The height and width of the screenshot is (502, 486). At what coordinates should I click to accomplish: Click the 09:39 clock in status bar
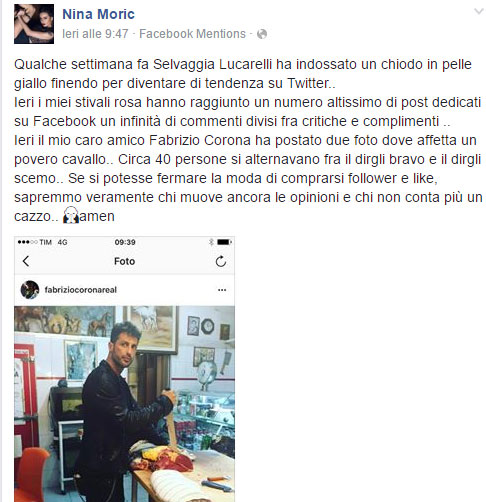pyautogui.click(x=125, y=242)
